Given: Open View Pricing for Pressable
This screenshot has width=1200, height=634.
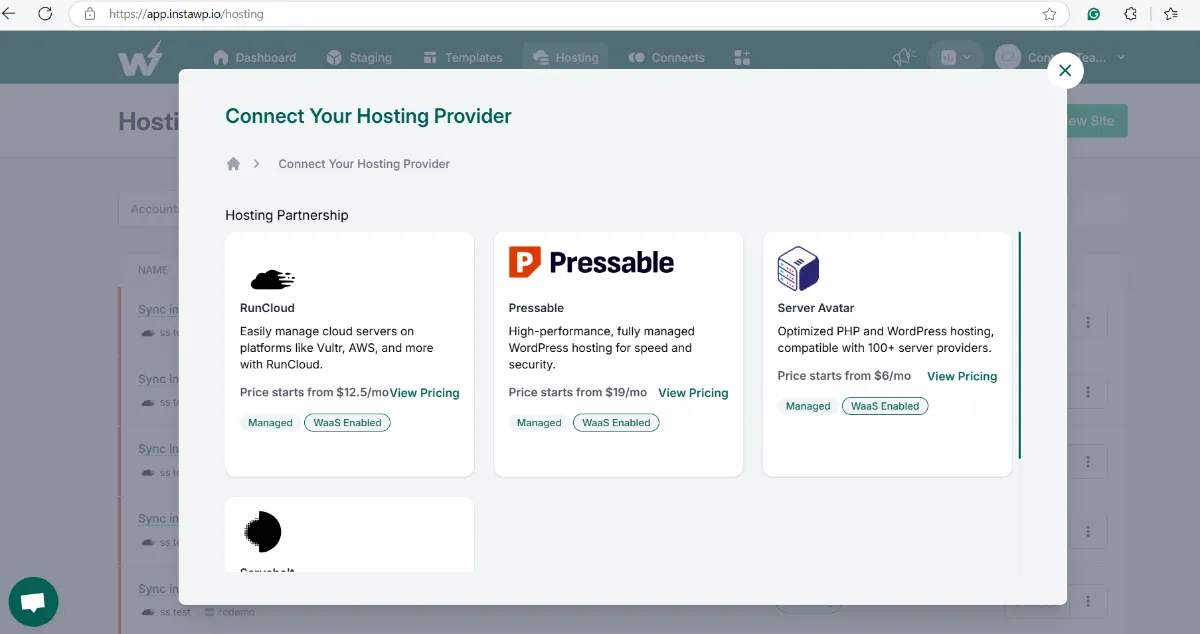Looking at the screenshot, I should (693, 393).
